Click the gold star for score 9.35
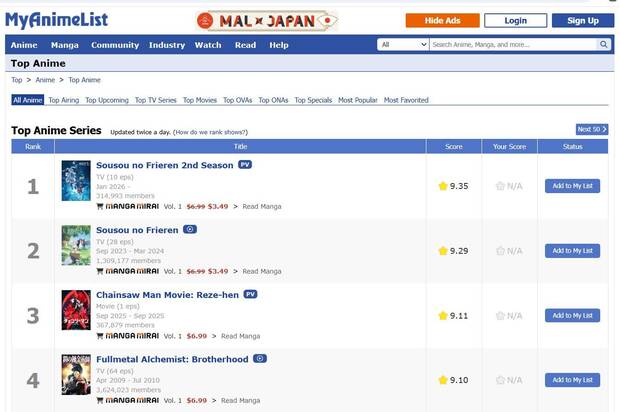Screen dimensions: 620x412 tap(443, 186)
